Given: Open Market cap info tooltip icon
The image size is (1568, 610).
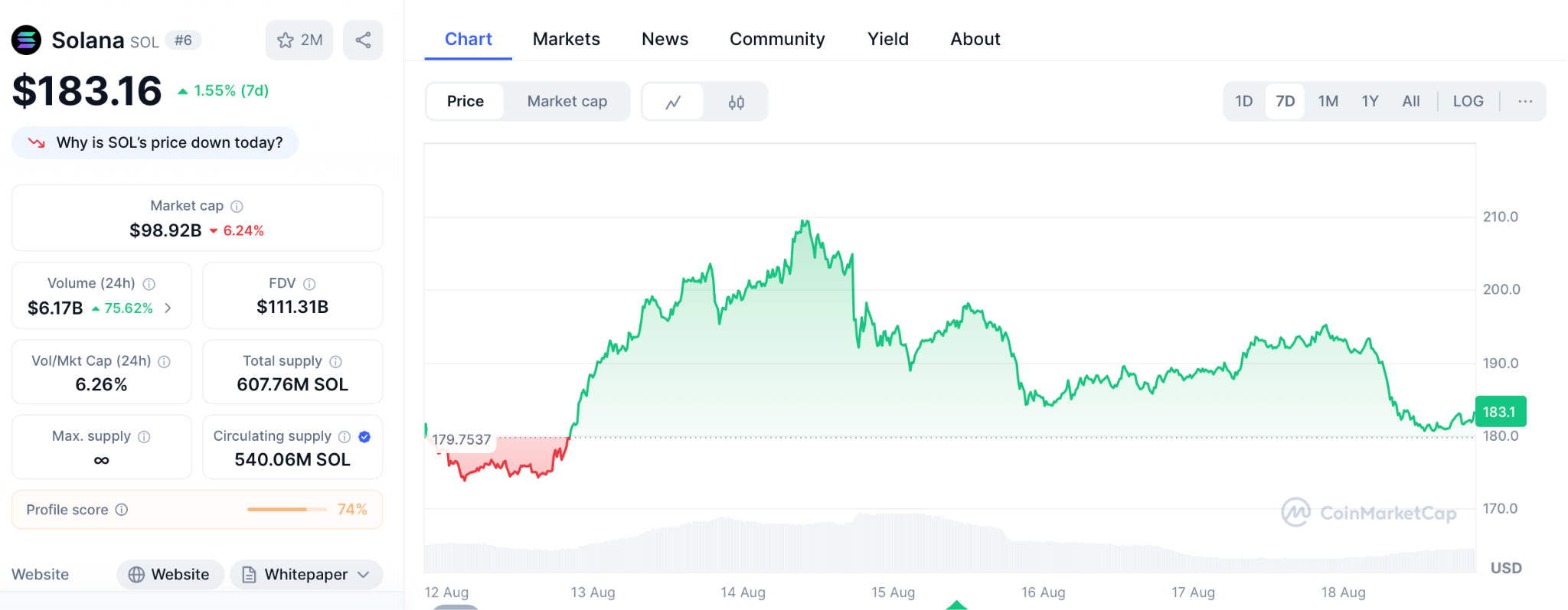Looking at the screenshot, I should pyautogui.click(x=237, y=206).
